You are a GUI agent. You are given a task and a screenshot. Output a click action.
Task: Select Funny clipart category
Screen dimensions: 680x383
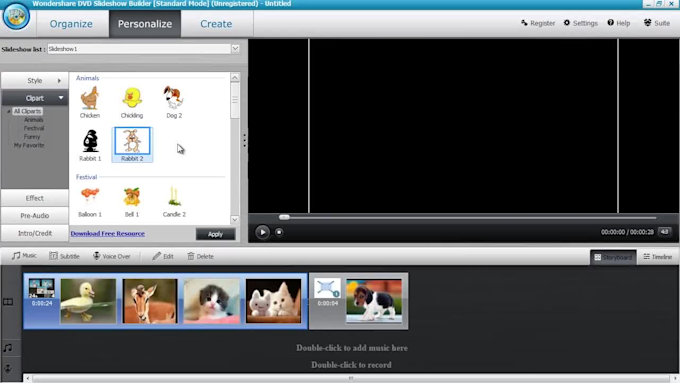32,137
